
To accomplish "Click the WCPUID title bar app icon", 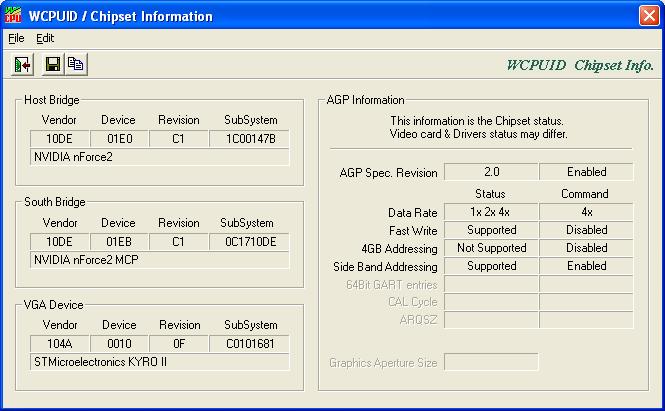I will click(14, 15).
